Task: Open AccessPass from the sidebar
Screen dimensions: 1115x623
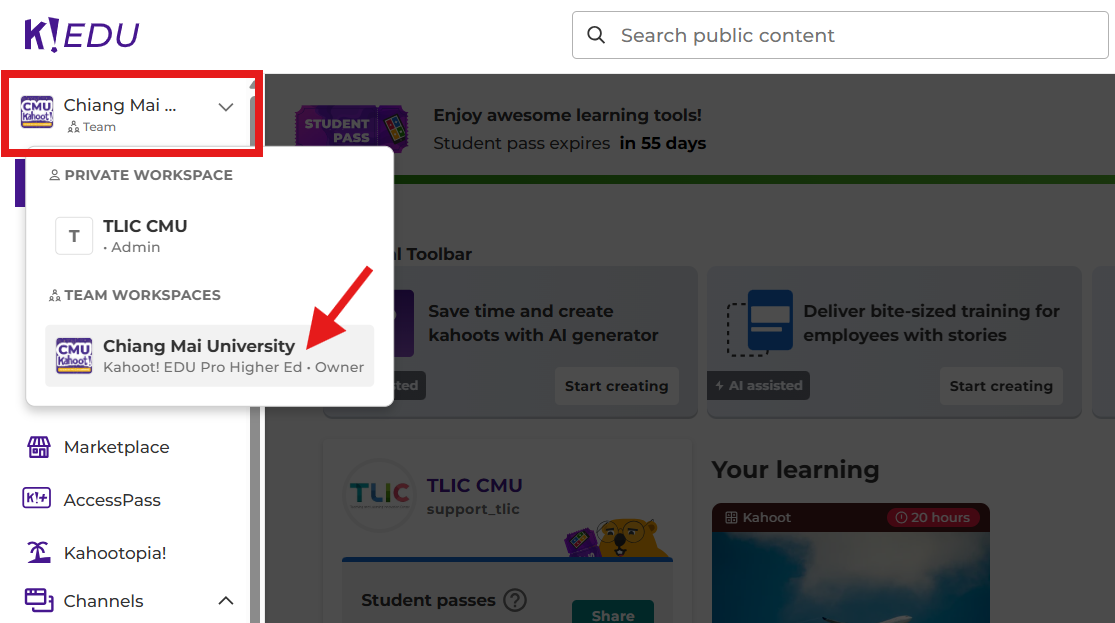Action: pos(112,500)
